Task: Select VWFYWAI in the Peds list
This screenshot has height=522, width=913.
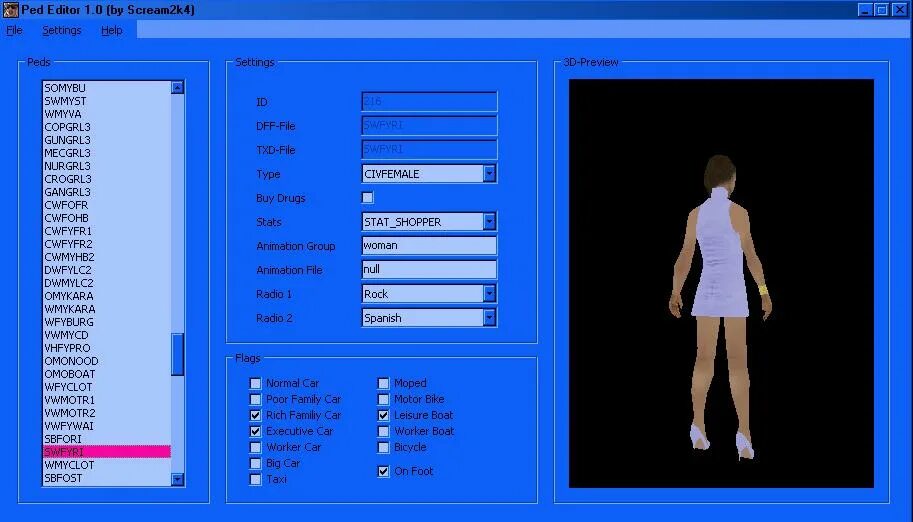Action: click(107, 426)
